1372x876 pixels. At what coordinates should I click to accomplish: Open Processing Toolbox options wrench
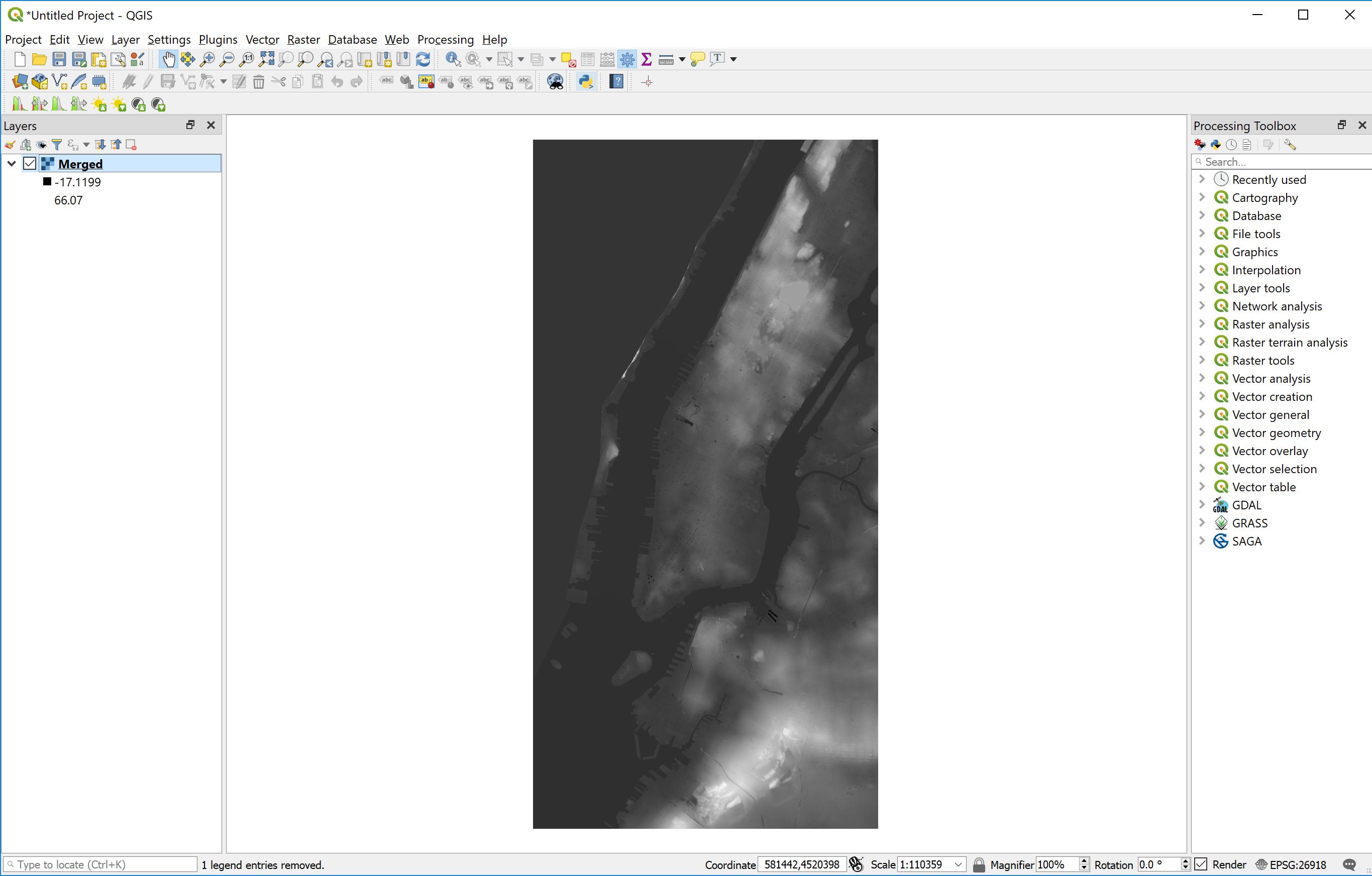point(1291,144)
